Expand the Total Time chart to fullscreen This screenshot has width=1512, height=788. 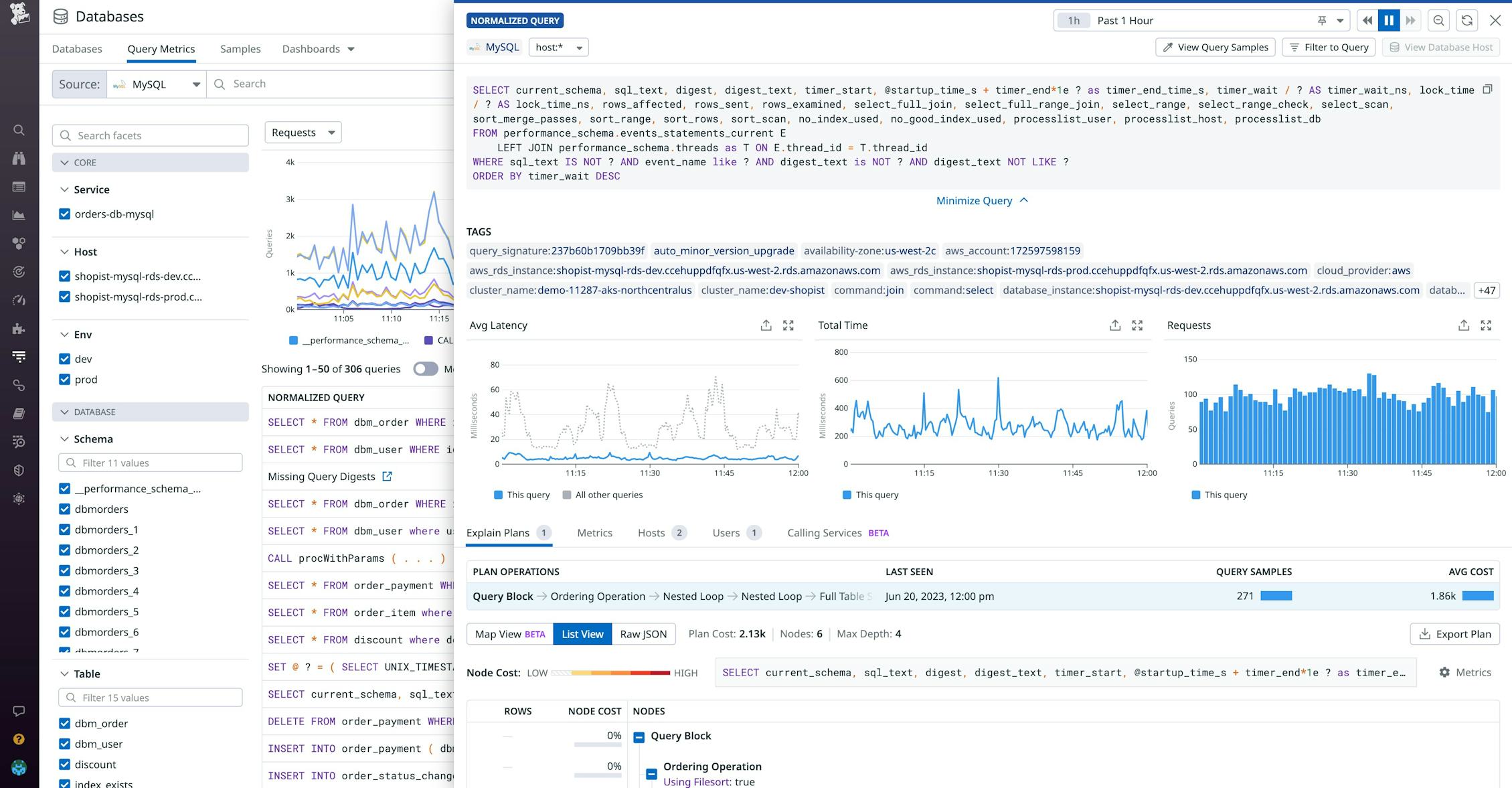pos(1137,325)
